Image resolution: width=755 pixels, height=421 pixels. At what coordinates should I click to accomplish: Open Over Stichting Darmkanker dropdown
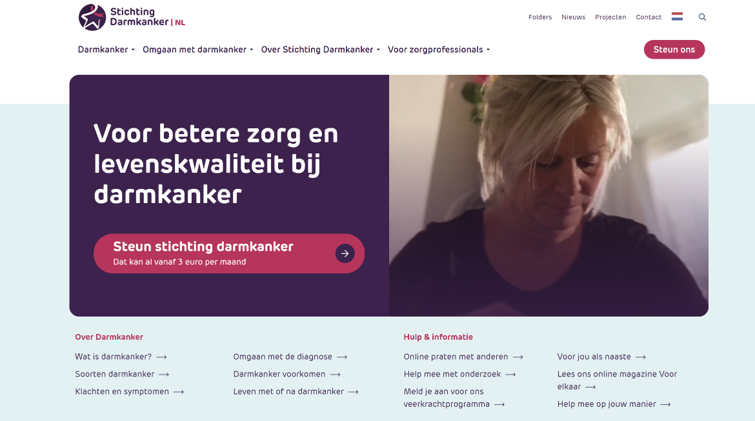pyautogui.click(x=320, y=50)
